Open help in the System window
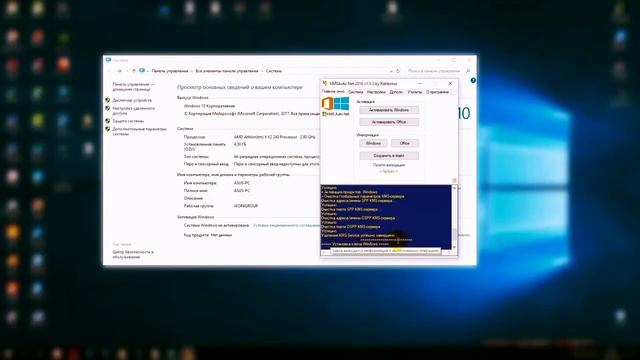Screen dimensions: 640x360 click(473, 80)
